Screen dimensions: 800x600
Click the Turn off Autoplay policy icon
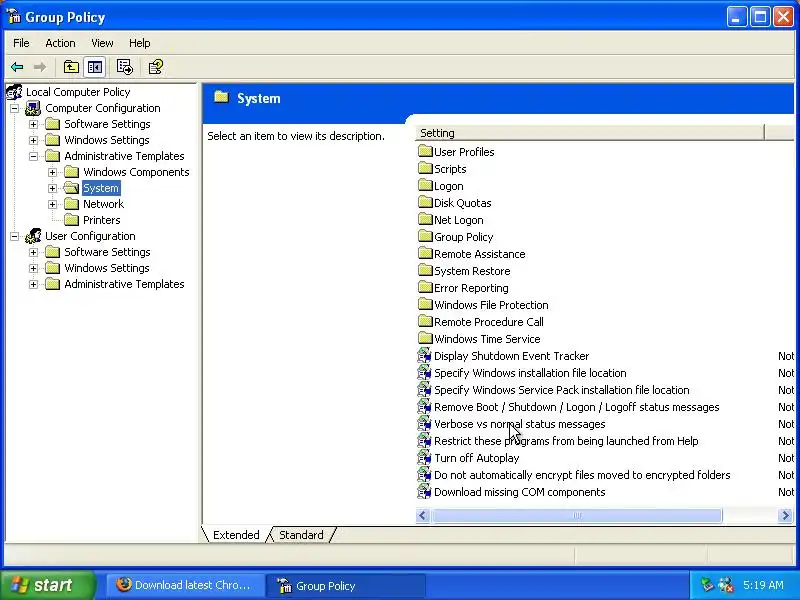(x=424, y=458)
